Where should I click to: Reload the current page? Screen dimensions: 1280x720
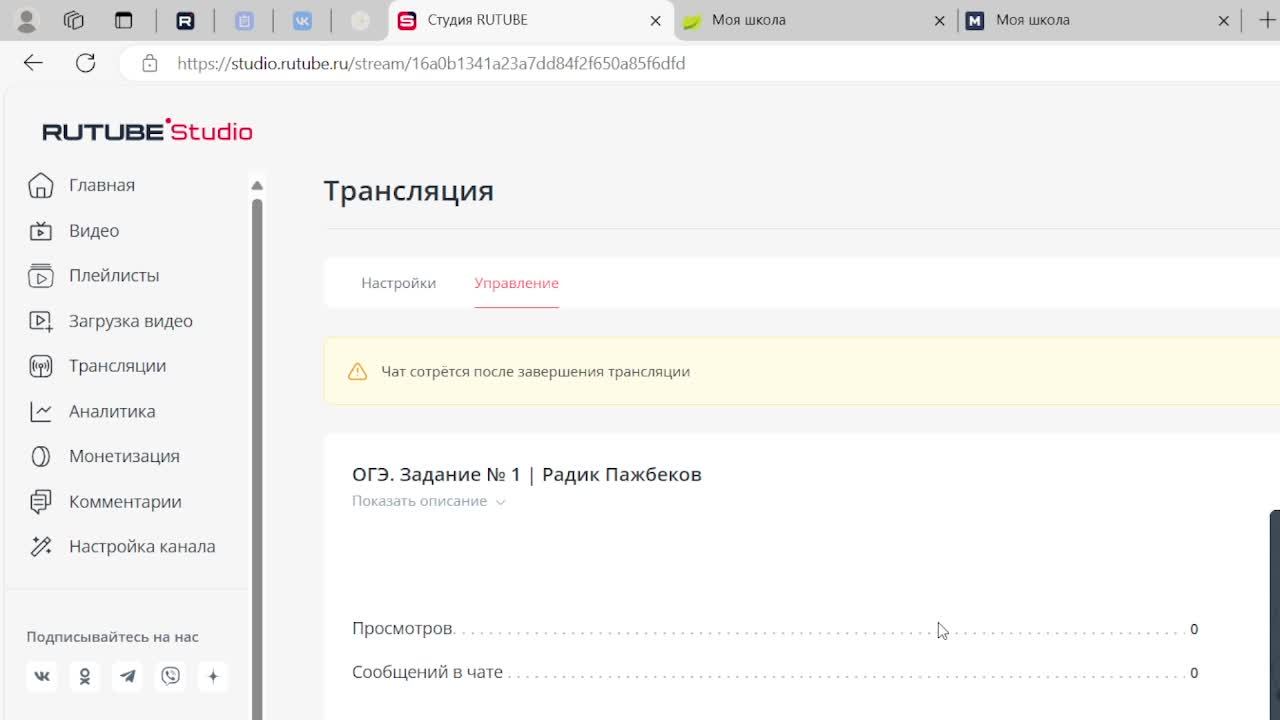pyautogui.click(x=85, y=63)
